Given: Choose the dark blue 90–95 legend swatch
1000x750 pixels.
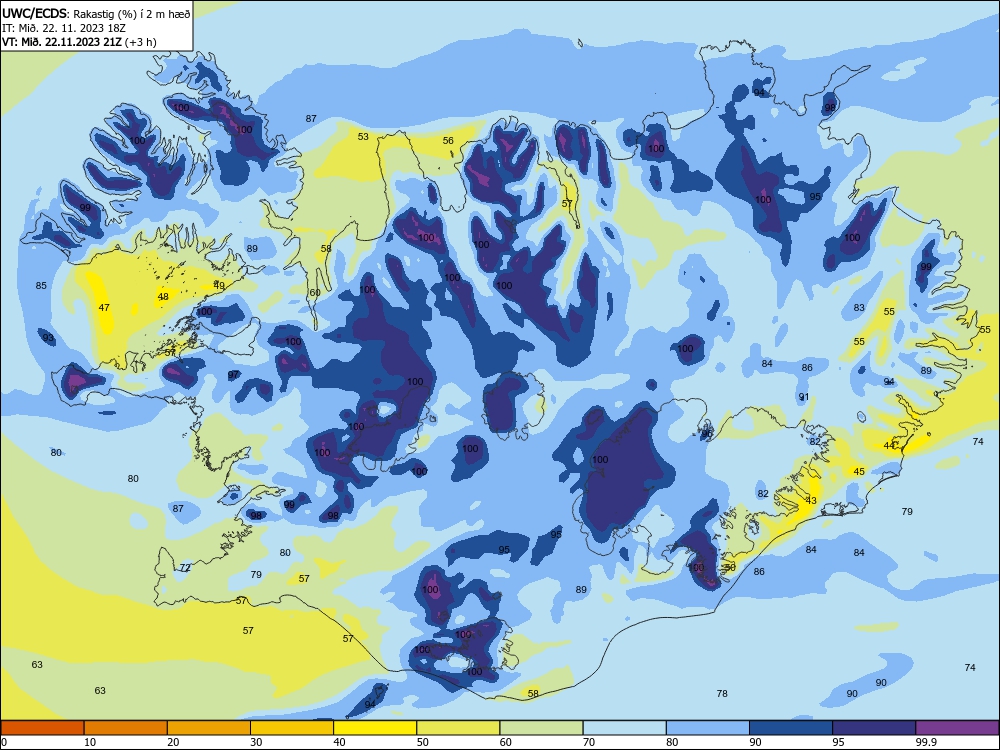Looking at the screenshot, I should (791, 728).
